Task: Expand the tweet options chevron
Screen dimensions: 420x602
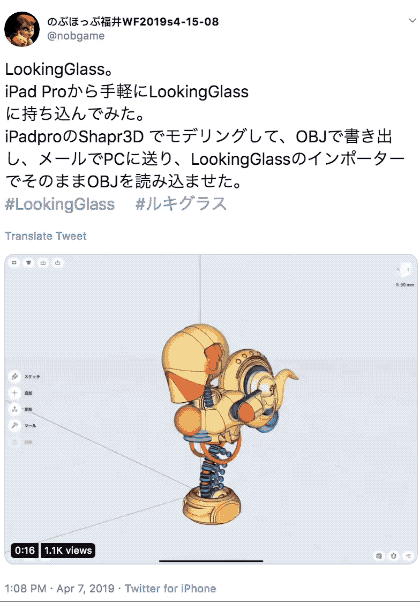Action: [x=412, y=21]
